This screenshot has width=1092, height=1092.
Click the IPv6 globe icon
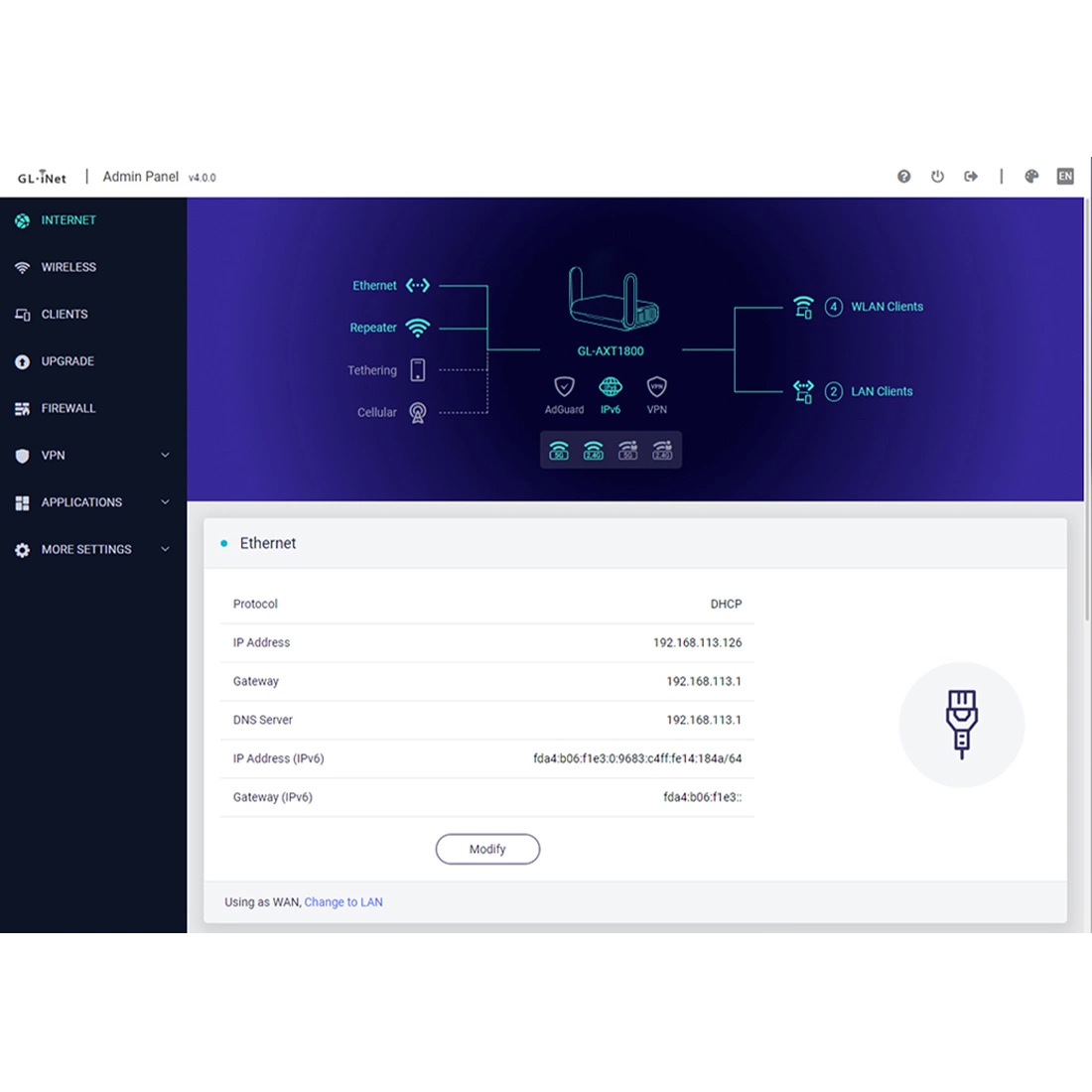pyautogui.click(x=611, y=386)
